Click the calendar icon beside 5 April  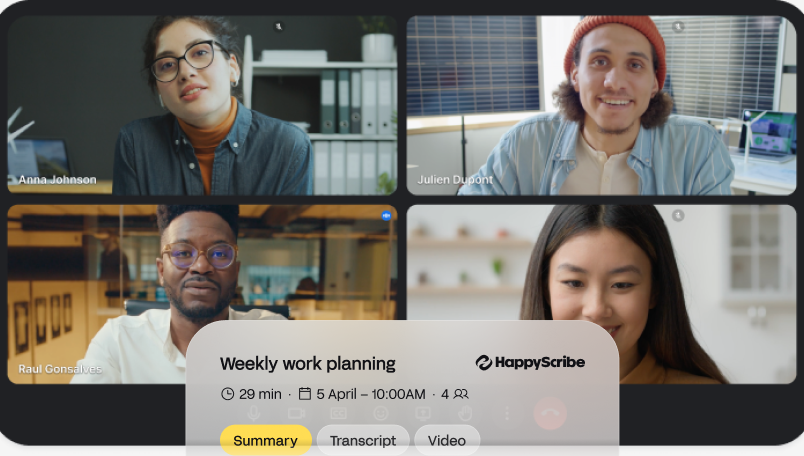pyautogui.click(x=305, y=393)
